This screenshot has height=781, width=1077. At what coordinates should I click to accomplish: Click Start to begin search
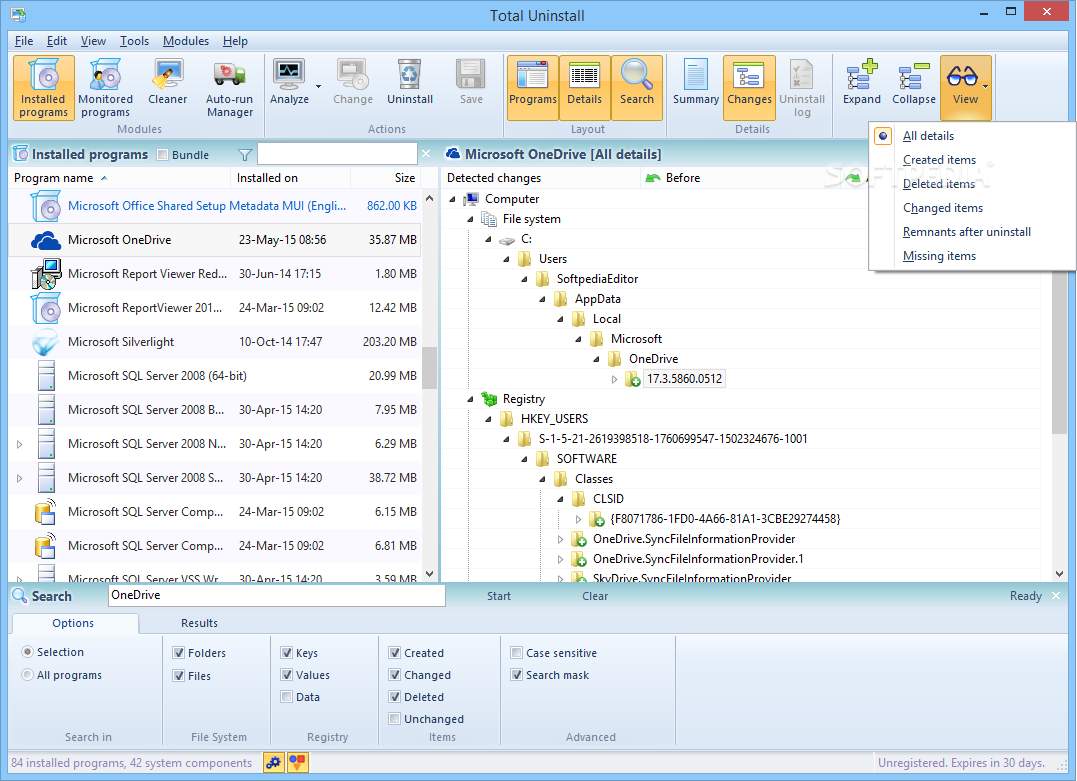click(x=499, y=596)
